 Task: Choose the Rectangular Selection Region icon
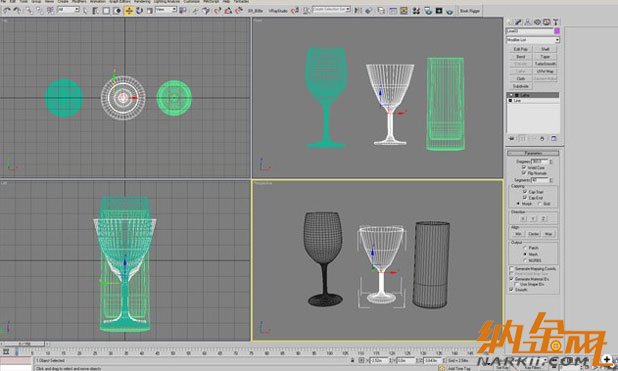[106, 11]
